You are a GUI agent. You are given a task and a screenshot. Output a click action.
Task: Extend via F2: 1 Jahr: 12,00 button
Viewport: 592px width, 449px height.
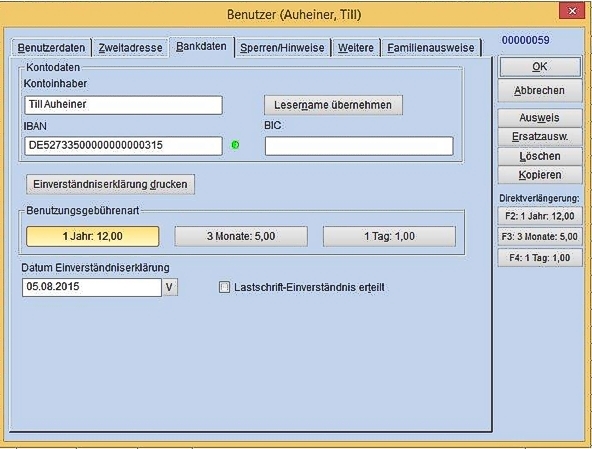tap(540, 216)
